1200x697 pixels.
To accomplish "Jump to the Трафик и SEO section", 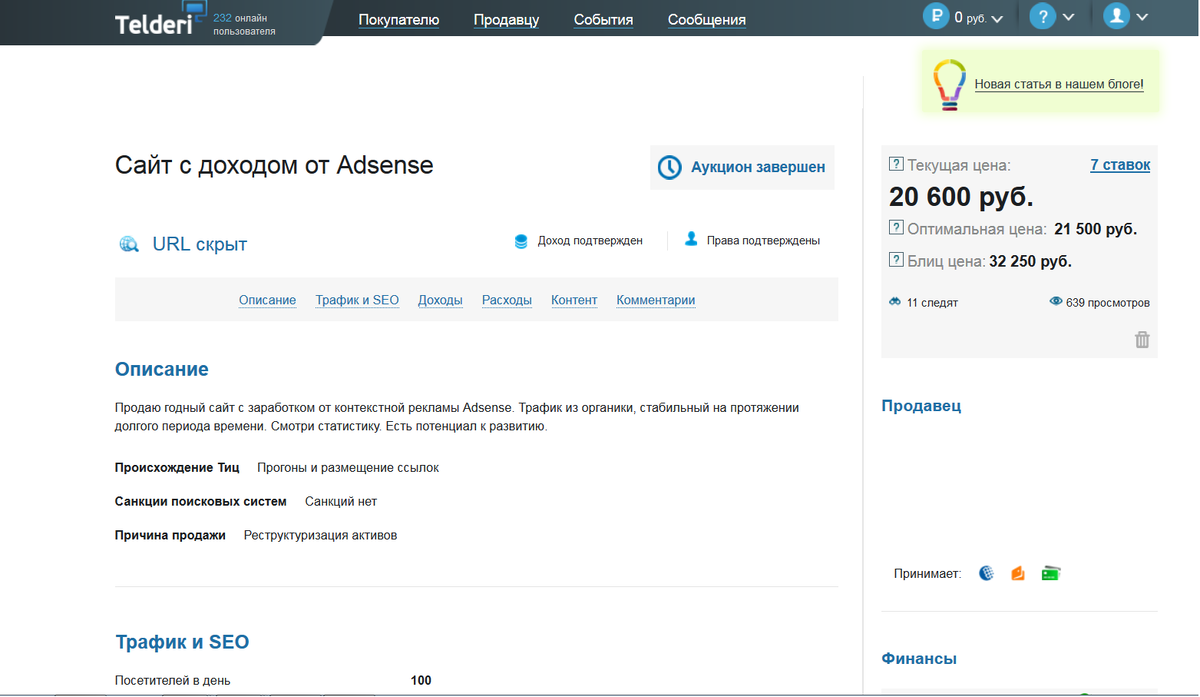I will click(357, 300).
